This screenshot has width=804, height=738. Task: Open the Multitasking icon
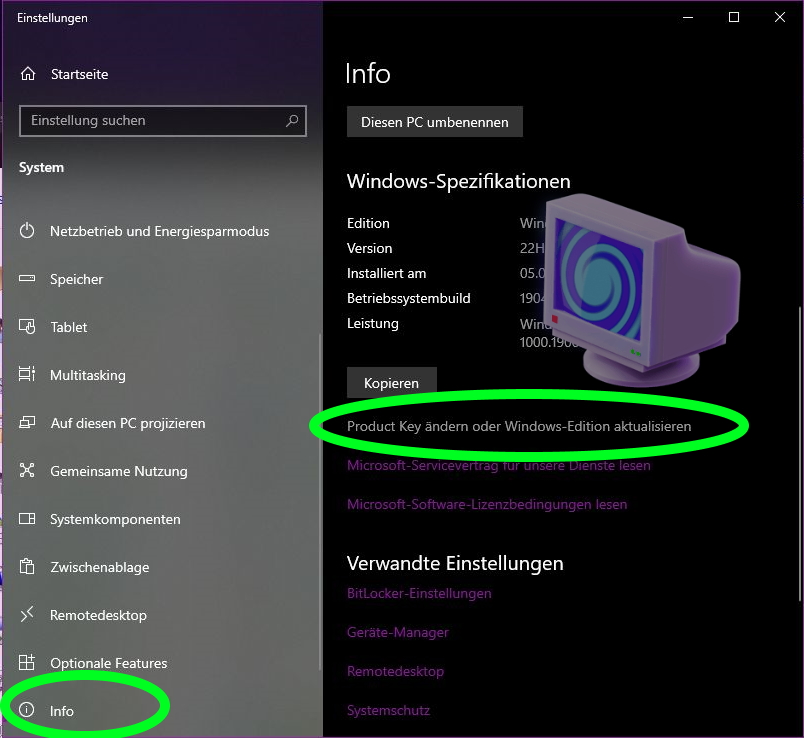pyautogui.click(x=28, y=375)
